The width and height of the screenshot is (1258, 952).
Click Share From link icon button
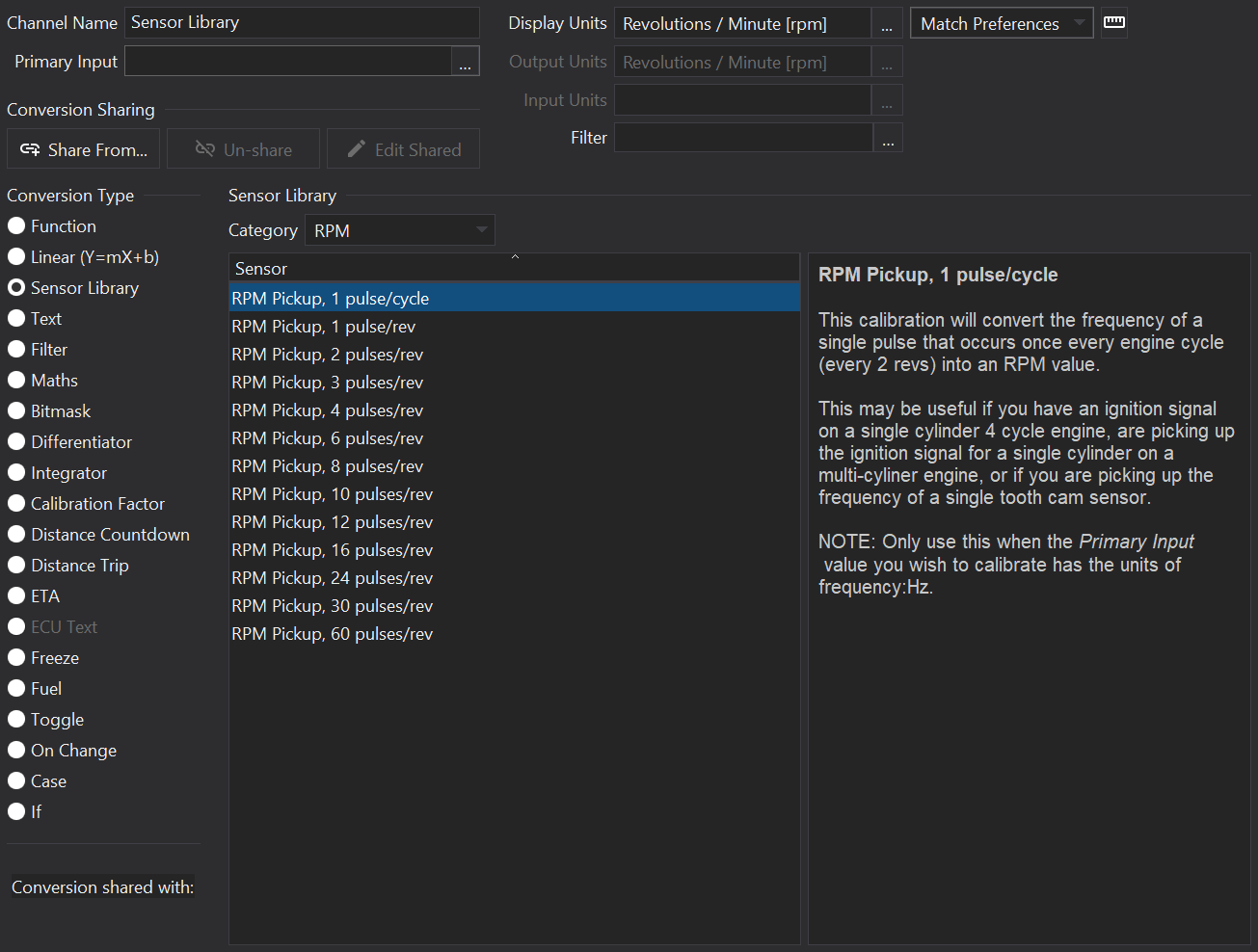click(x=84, y=149)
